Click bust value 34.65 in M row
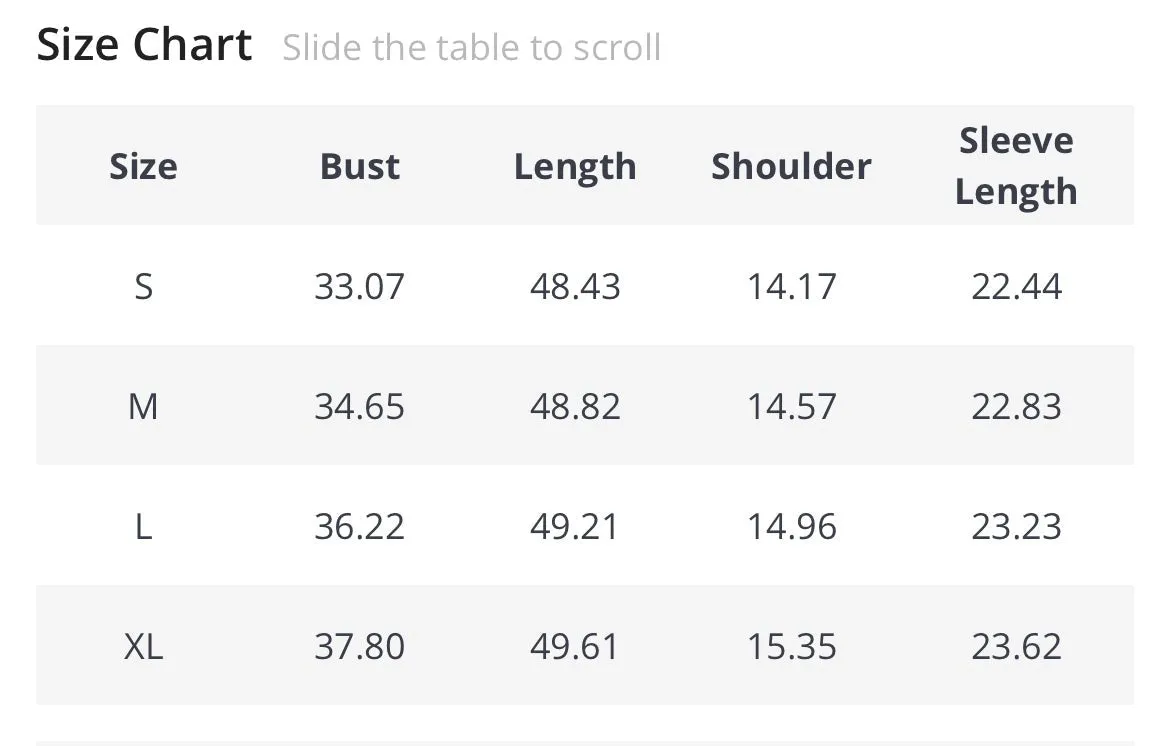Viewport: 1170px width, 746px height. point(360,407)
